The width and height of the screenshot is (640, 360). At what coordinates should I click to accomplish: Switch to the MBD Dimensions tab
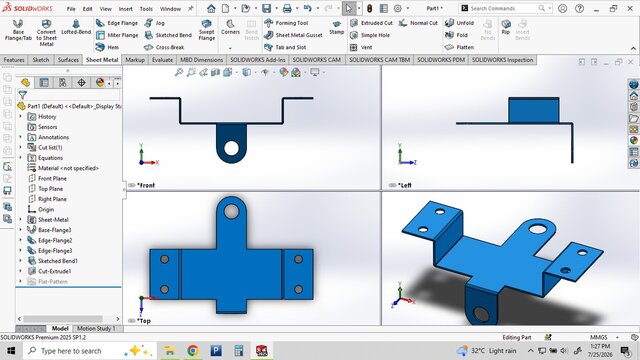(x=202, y=60)
